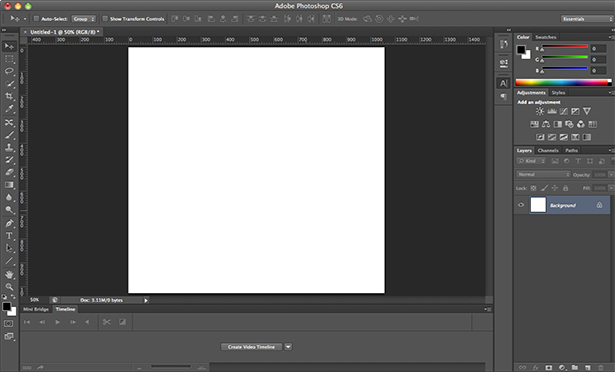Switch to the Swatches tab
Image resolution: width=615 pixels, height=372 pixels.
546,37
